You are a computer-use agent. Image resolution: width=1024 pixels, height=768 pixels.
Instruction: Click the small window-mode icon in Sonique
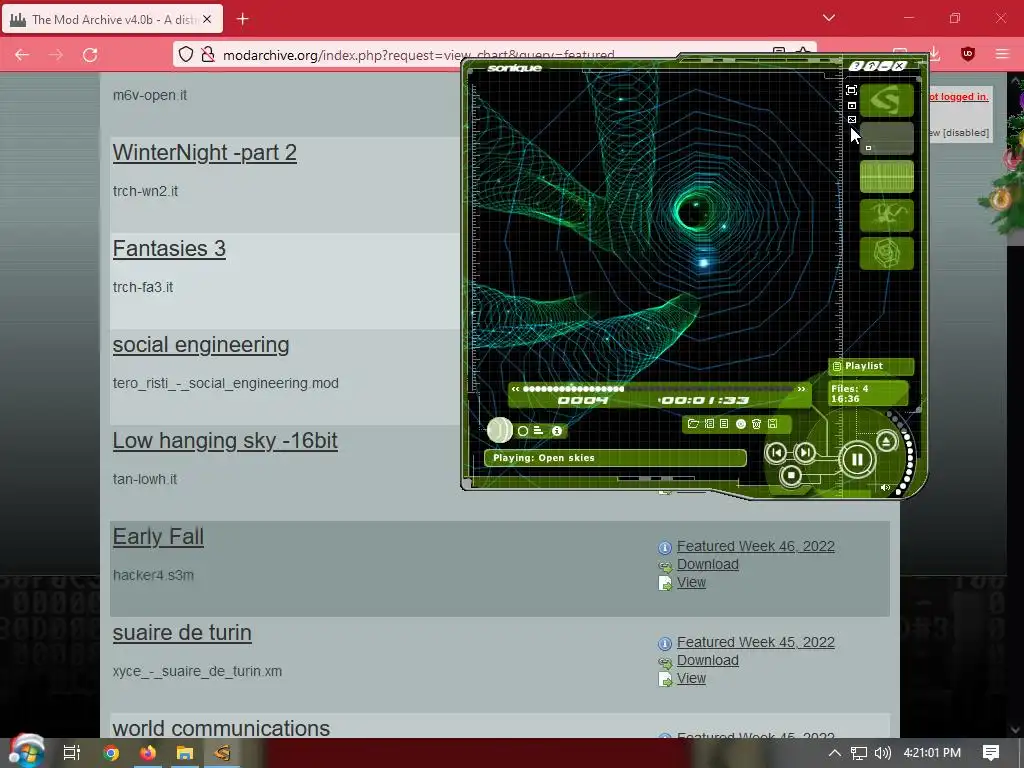(x=852, y=105)
